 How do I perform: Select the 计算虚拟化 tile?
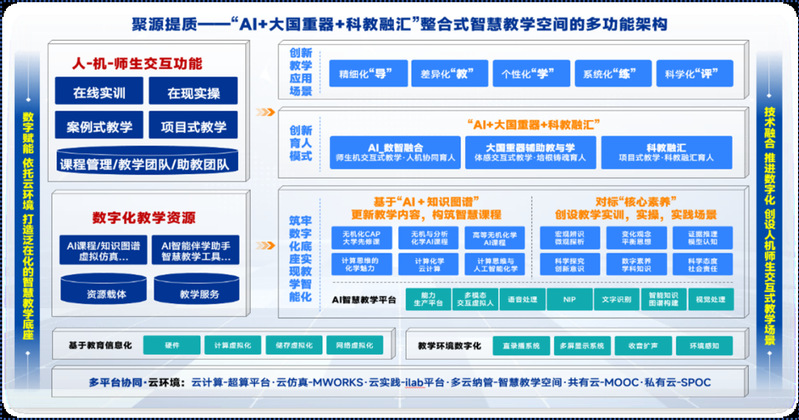[x=223, y=346]
